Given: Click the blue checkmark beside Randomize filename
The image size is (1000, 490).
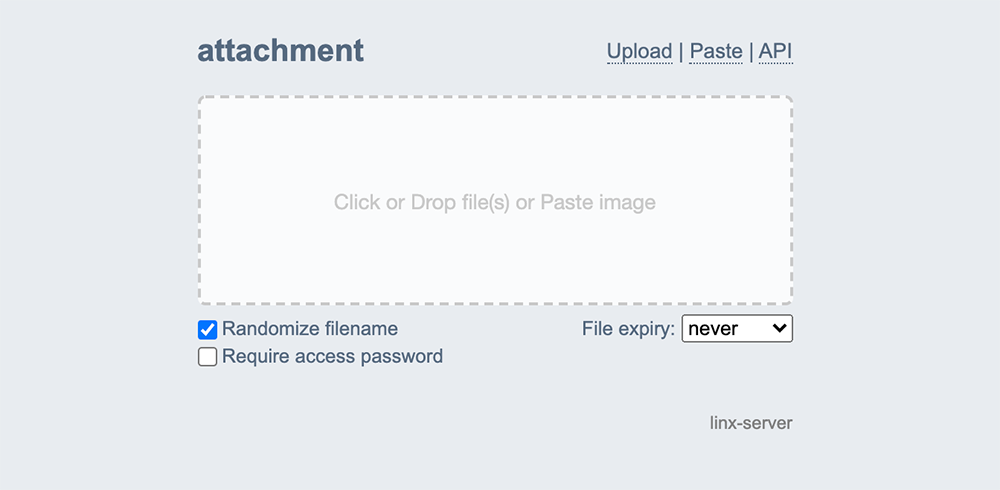Looking at the screenshot, I should [x=208, y=329].
